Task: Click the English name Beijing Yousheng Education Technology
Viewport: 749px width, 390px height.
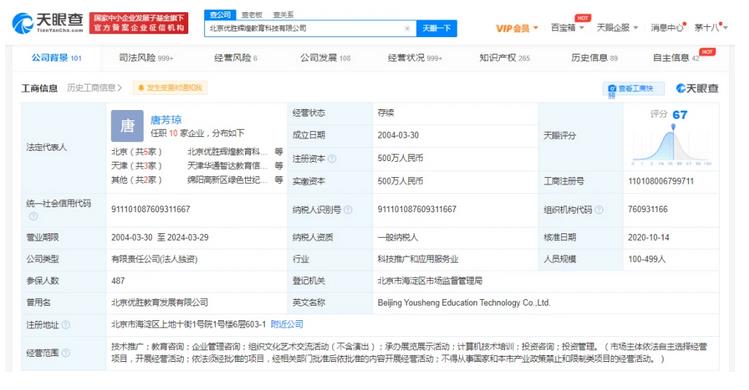Action: tap(464, 303)
